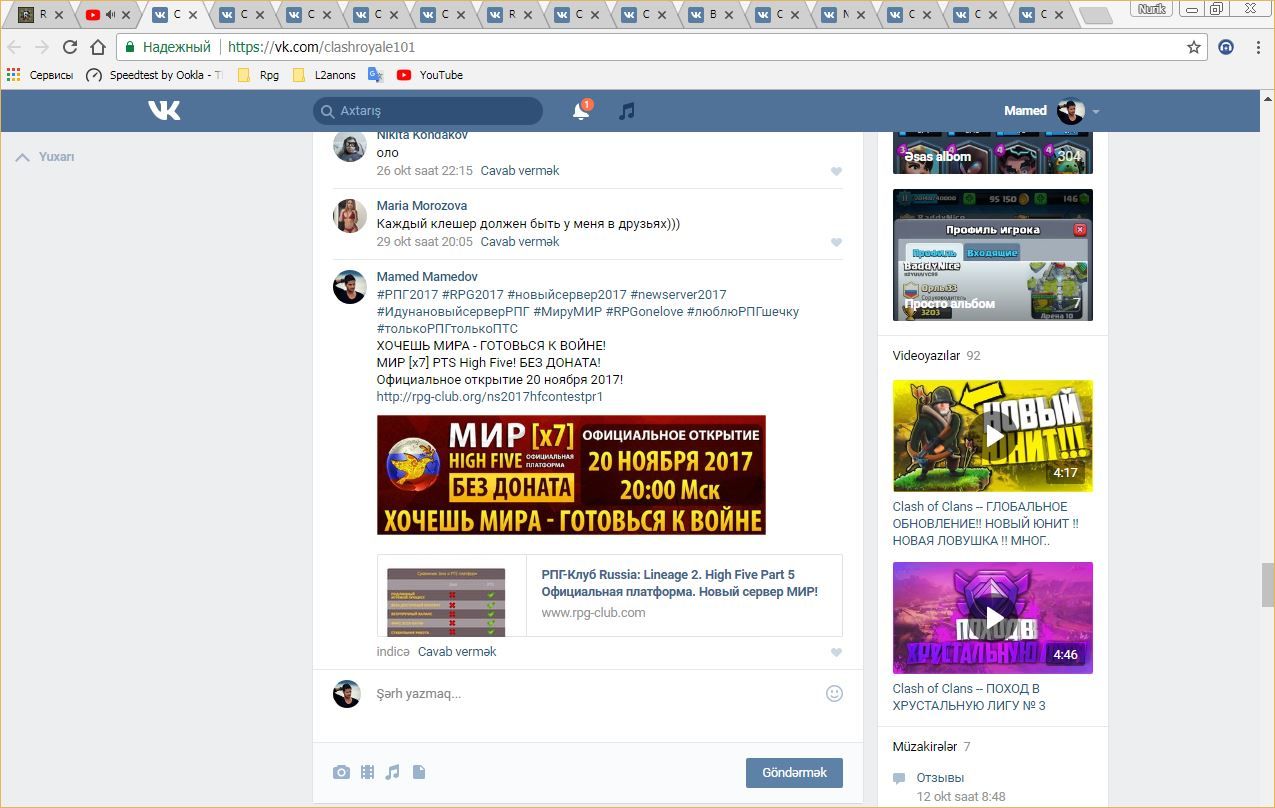
Task: Open the Google Translate bookmark icon
Action: pyautogui.click(x=376, y=75)
